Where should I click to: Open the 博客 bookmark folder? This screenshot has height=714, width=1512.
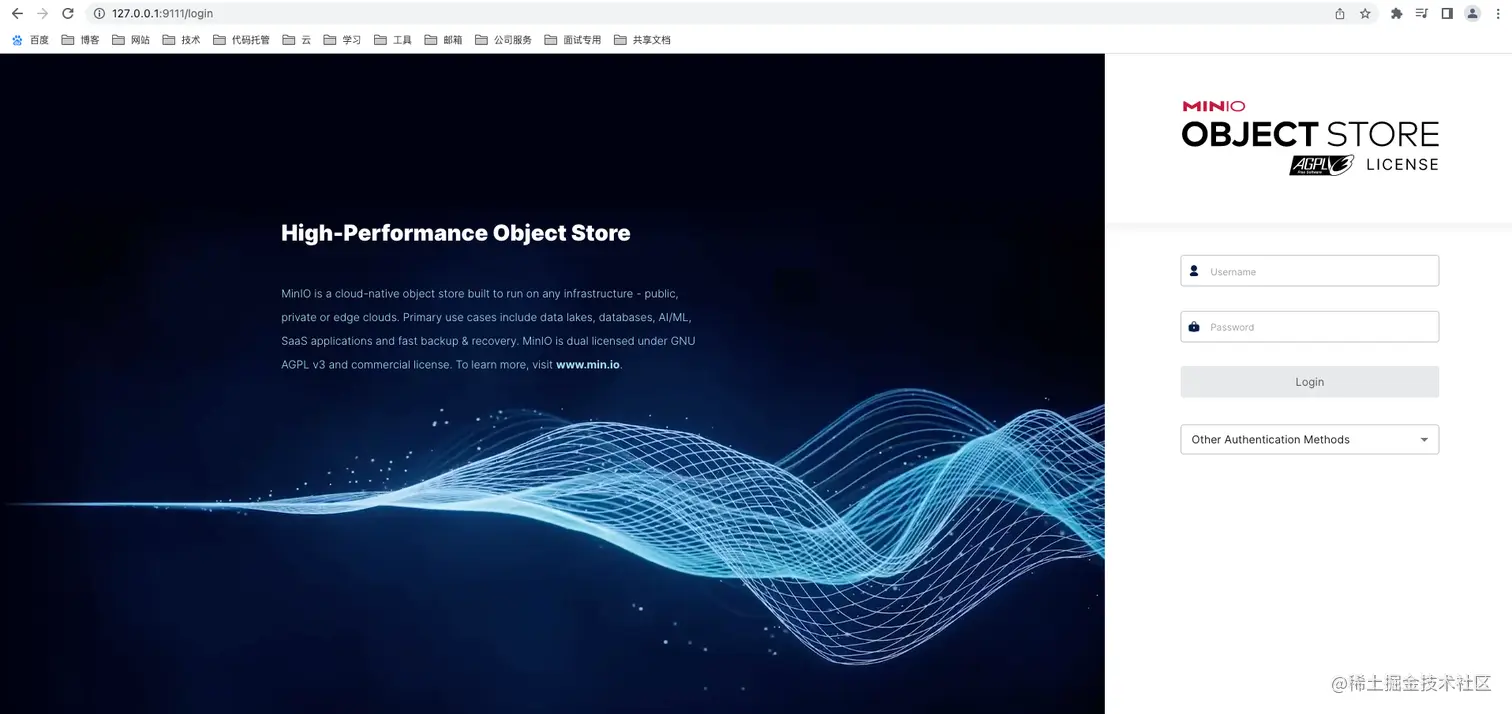pyautogui.click(x=81, y=40)
